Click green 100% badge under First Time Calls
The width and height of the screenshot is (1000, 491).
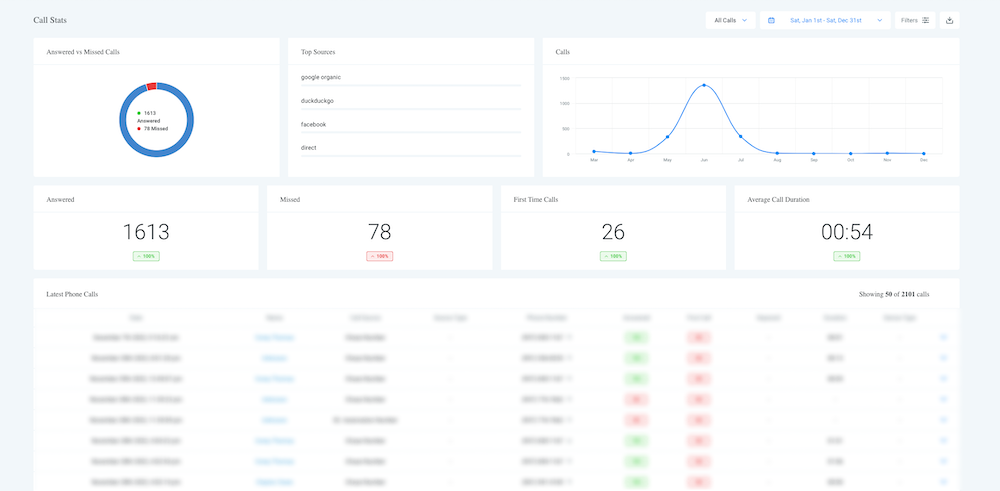[613, 256]
